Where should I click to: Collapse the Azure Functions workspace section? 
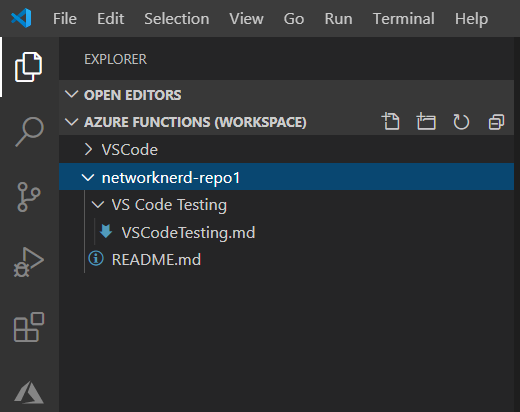click(x=72, y=122)
